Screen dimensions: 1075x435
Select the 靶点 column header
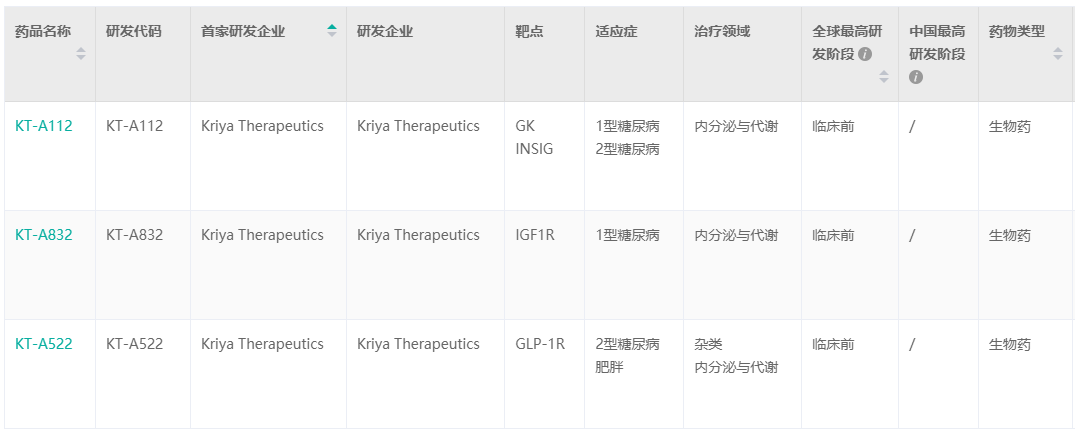529,31
